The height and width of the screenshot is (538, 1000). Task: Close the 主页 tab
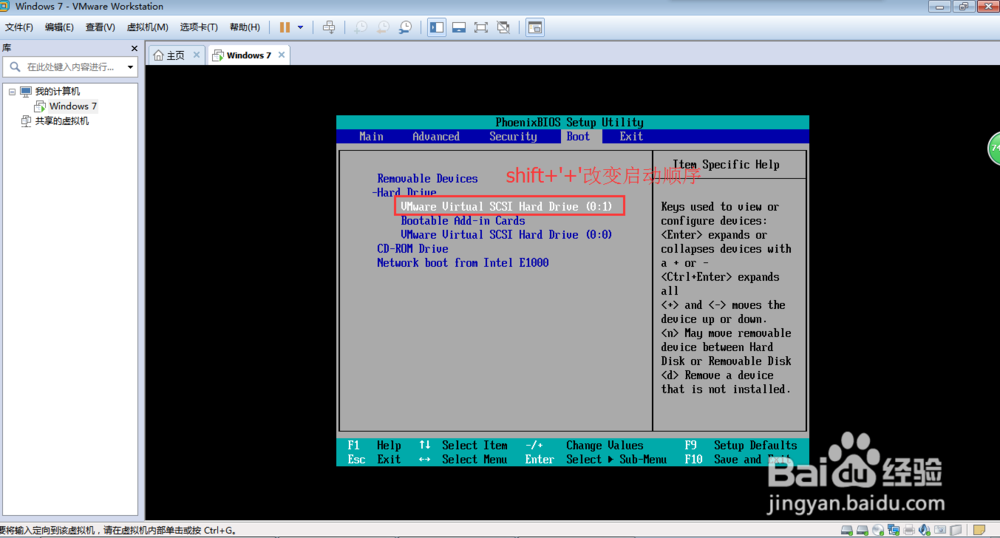(x=196, y=55)
